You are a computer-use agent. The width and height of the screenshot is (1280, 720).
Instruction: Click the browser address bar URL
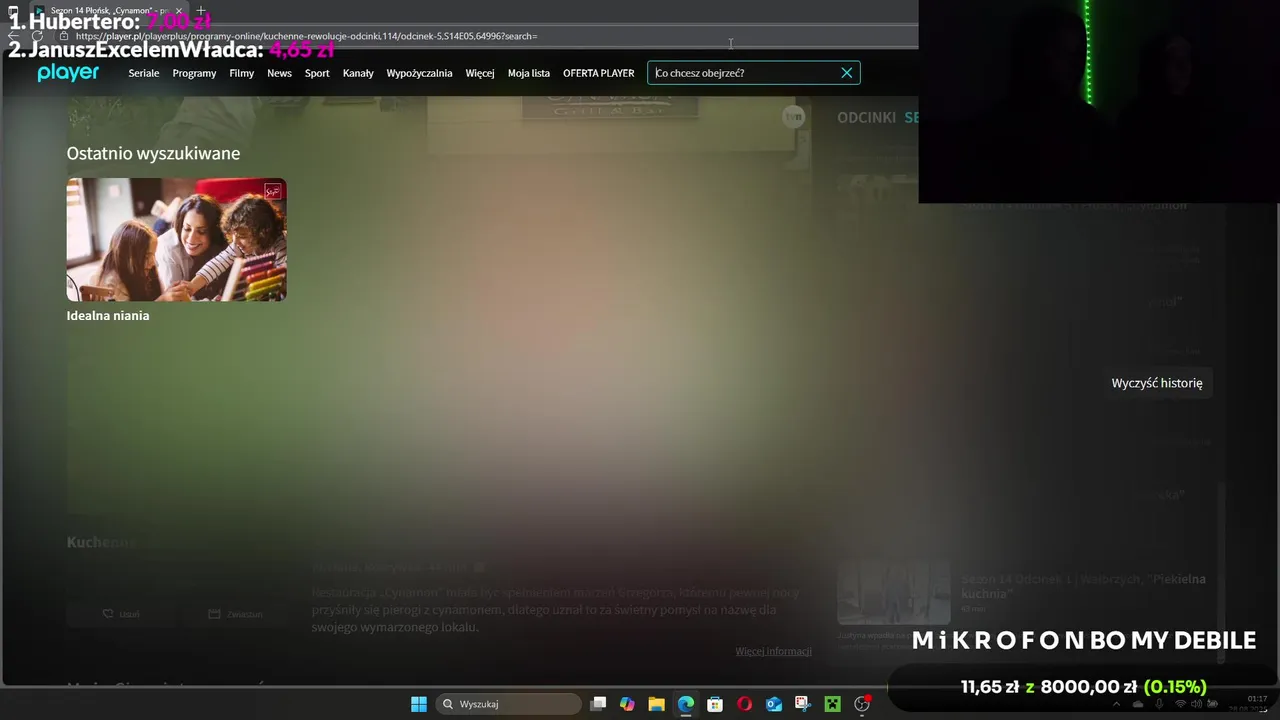[307, 36]
